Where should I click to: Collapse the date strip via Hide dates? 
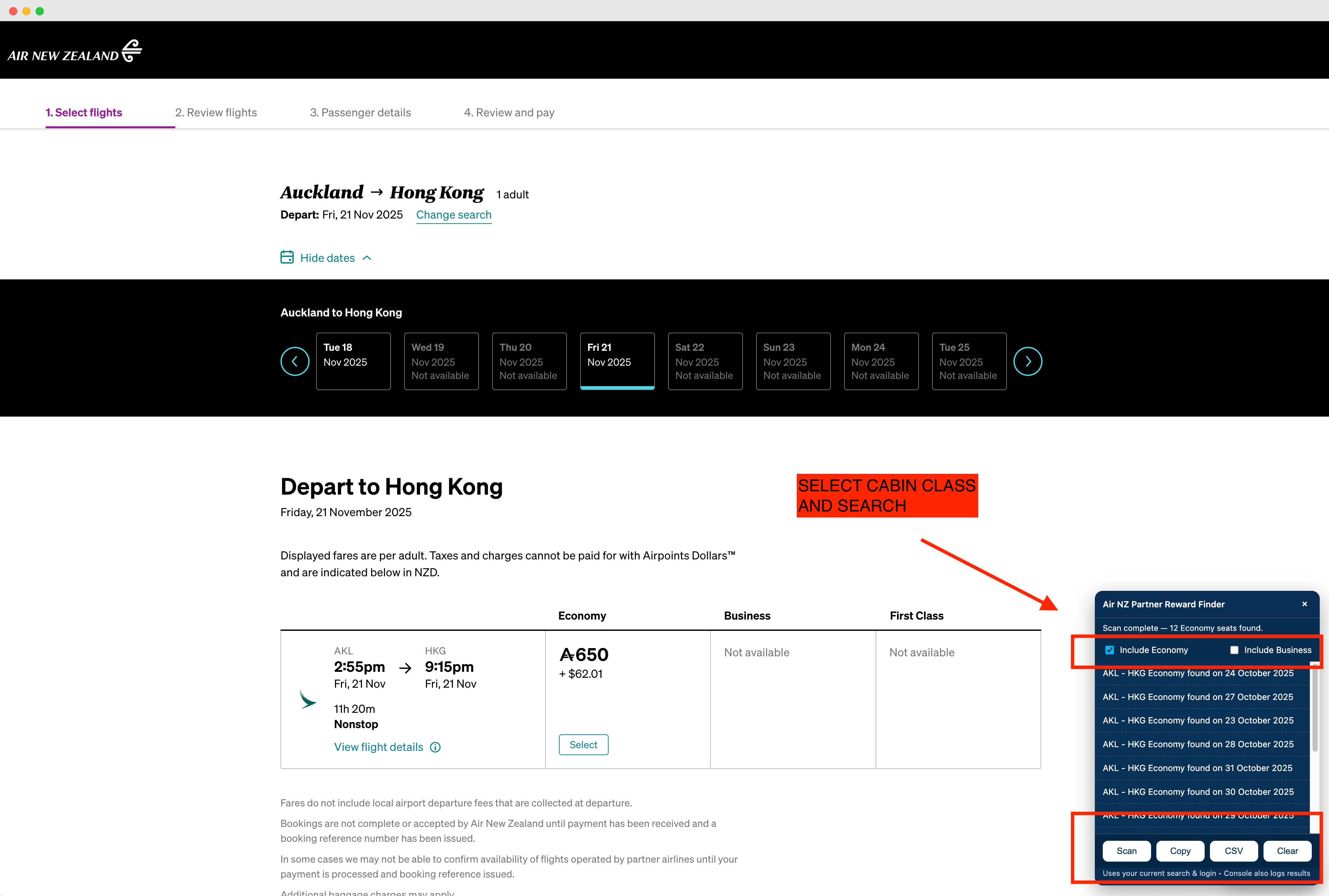(x=327, y=258)
